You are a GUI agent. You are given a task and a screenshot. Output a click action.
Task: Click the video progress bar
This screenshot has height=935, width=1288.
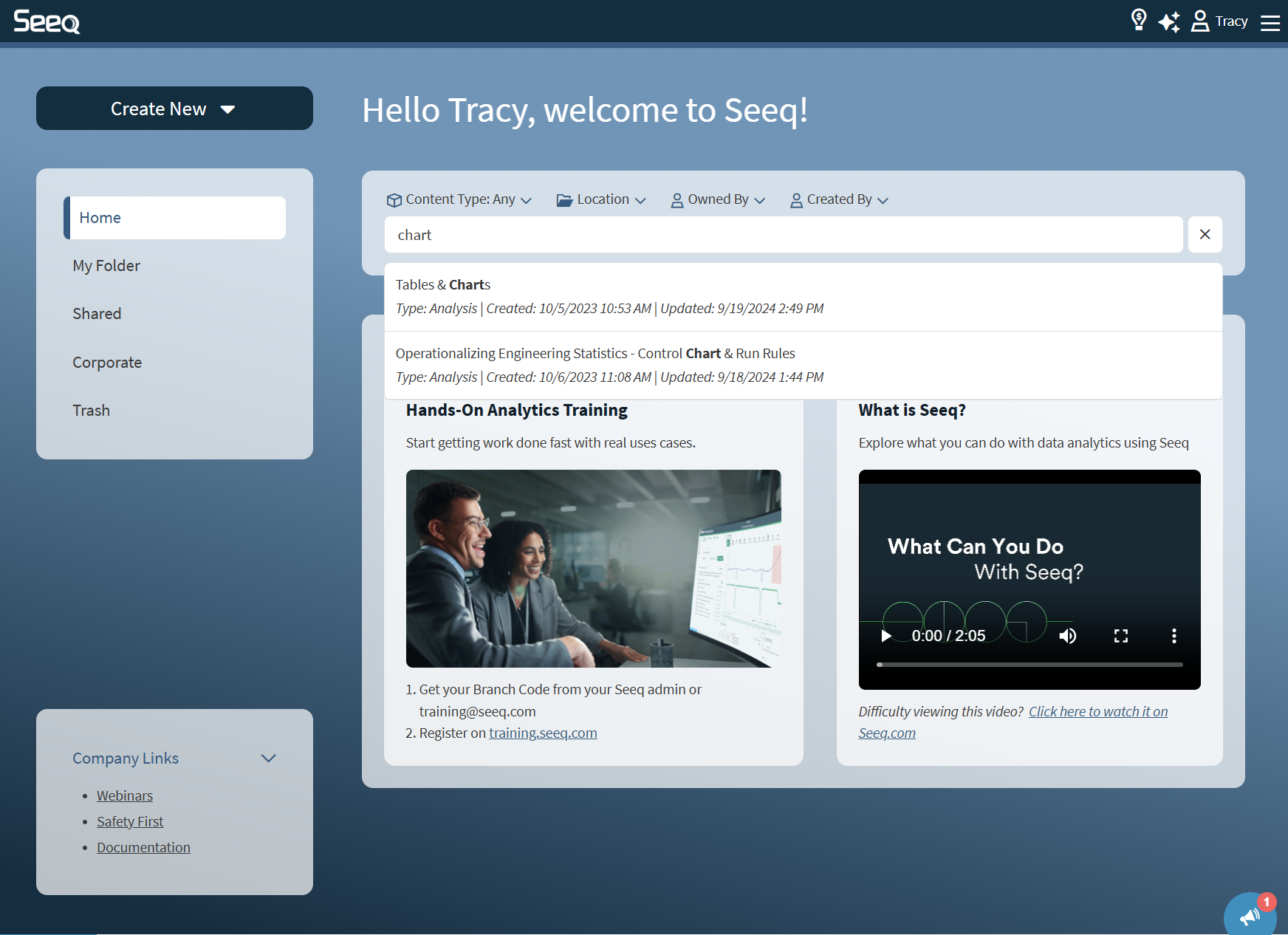pos(1029,665)
